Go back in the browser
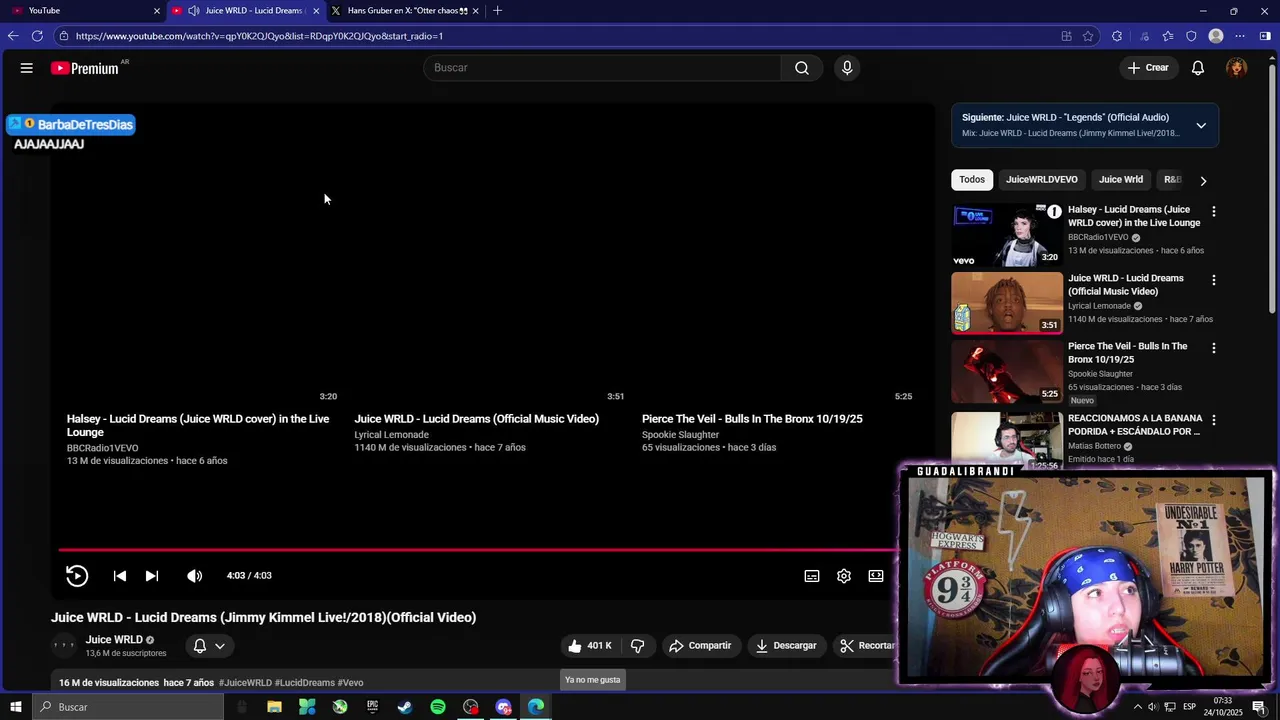This screenshot has height=720, width=1280. 13,36
